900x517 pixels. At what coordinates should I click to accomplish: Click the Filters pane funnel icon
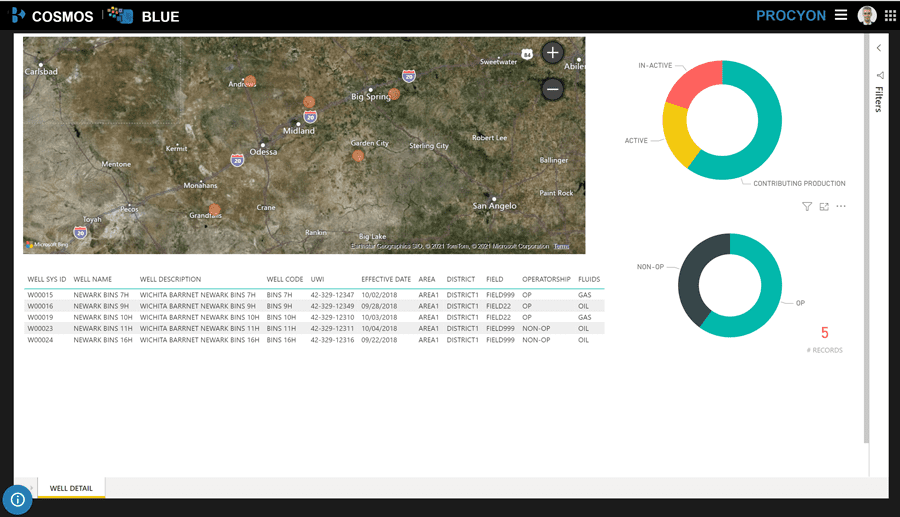click(879, 75)
